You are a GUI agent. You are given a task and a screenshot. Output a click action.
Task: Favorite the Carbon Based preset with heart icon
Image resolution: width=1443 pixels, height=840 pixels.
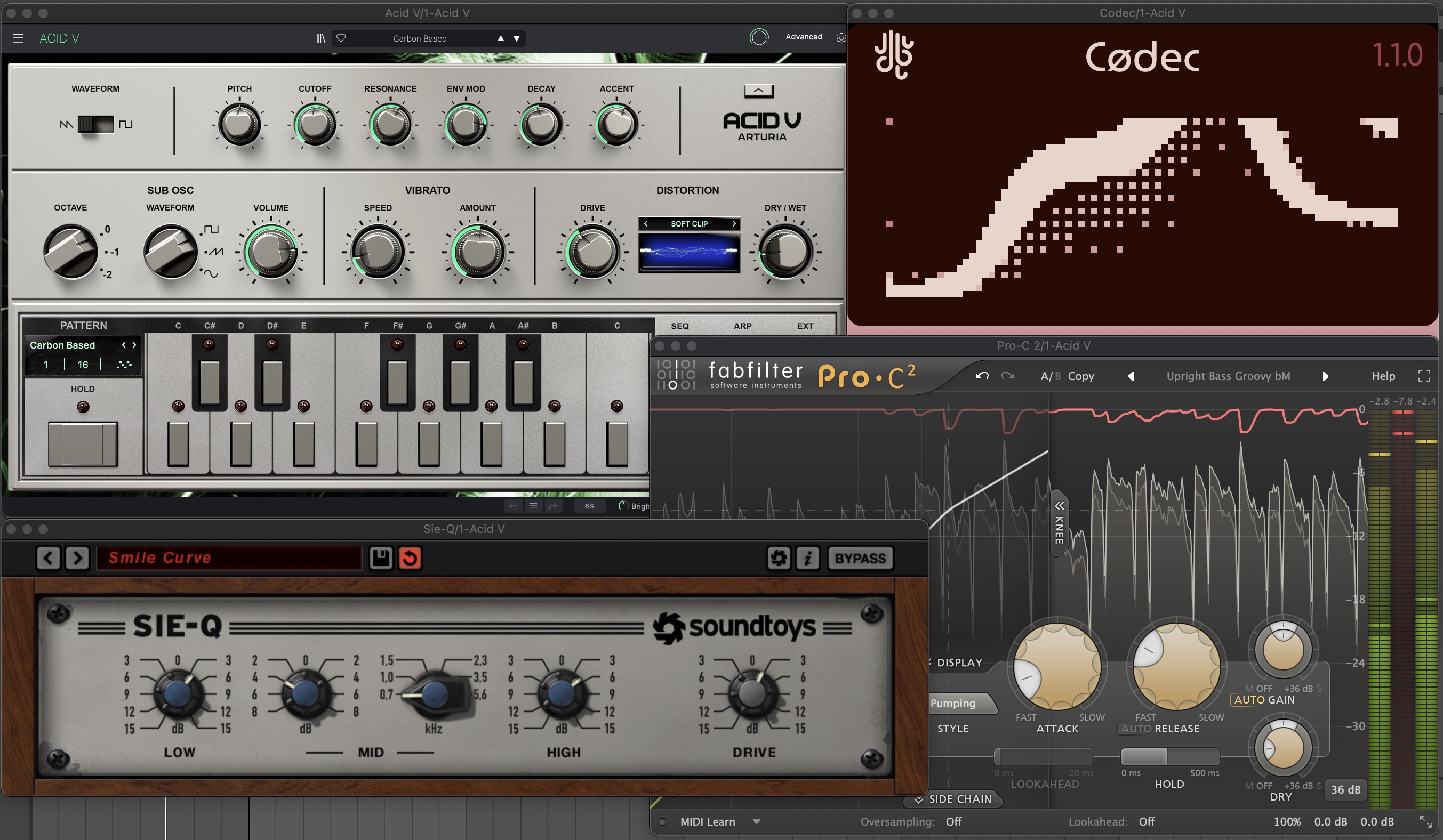click(341, 38)
